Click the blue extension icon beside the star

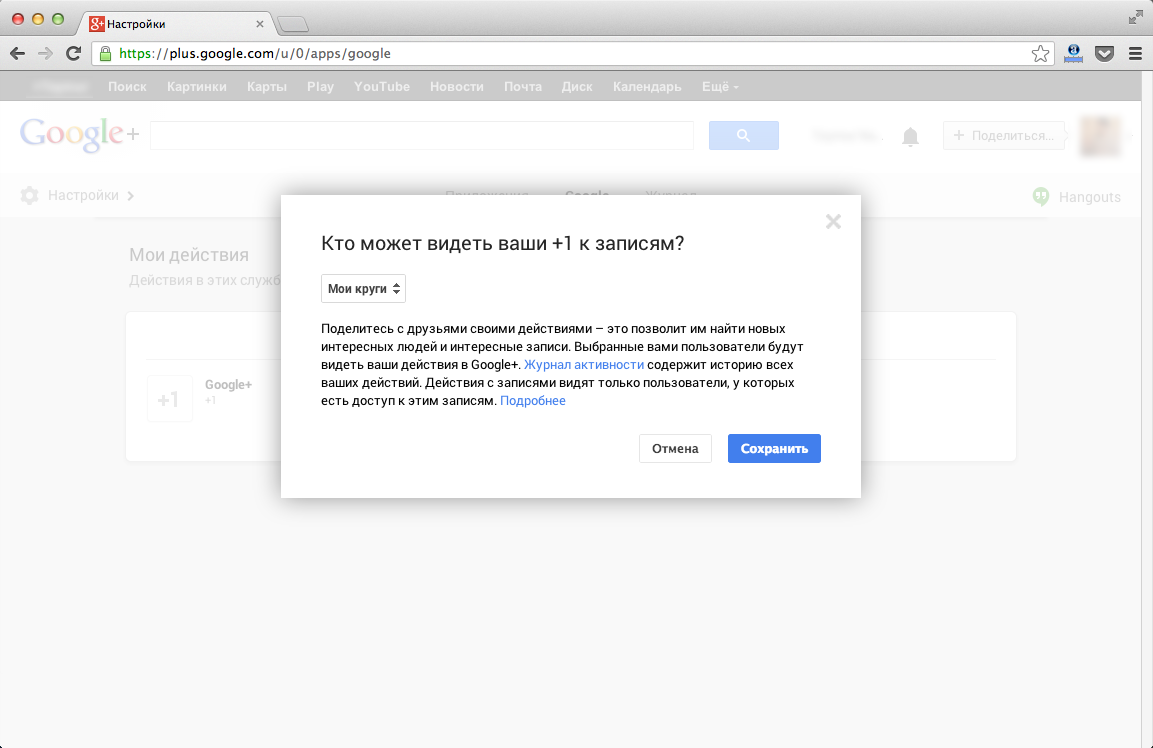pos(1074,54)
